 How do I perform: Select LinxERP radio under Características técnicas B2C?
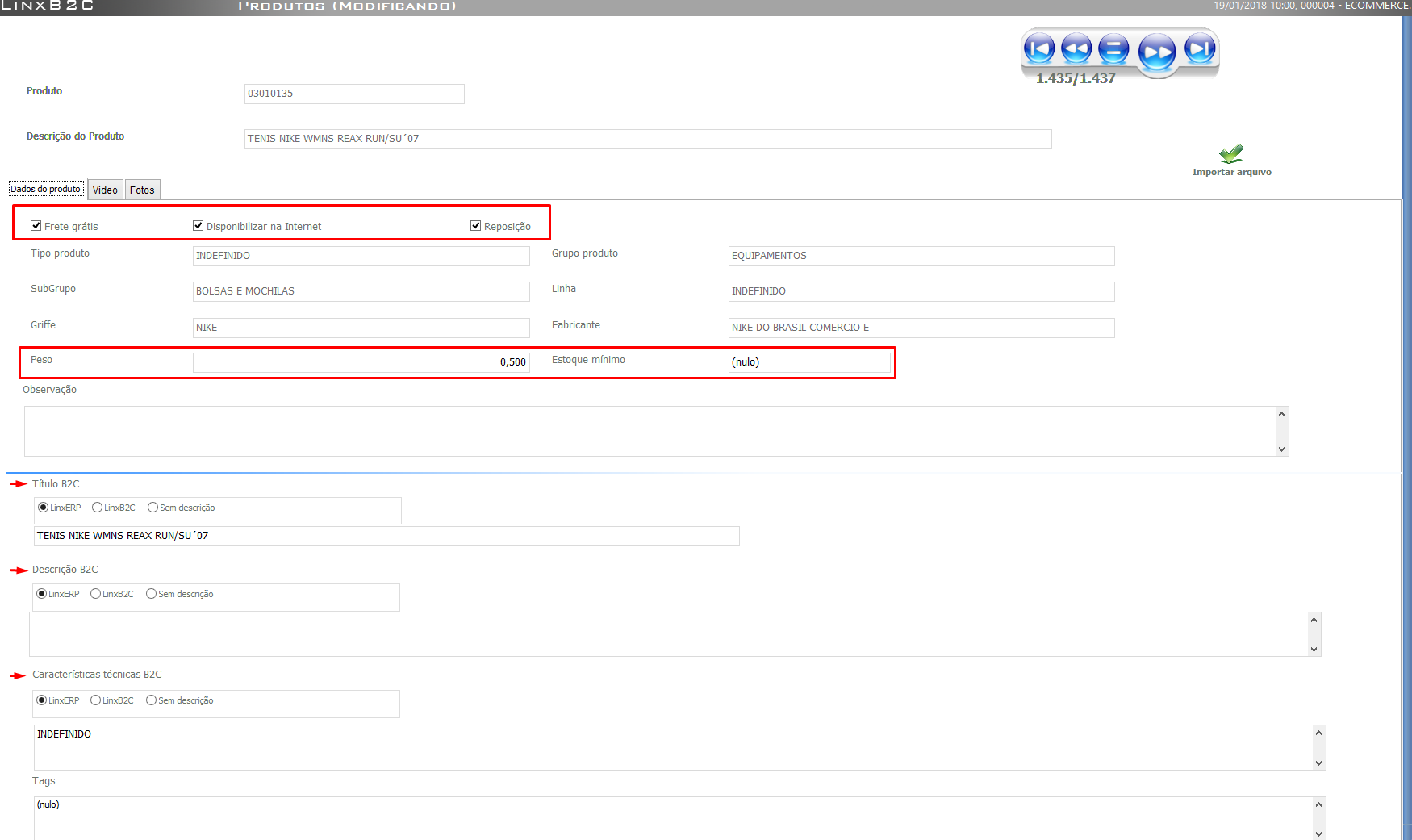pos(41,700)
